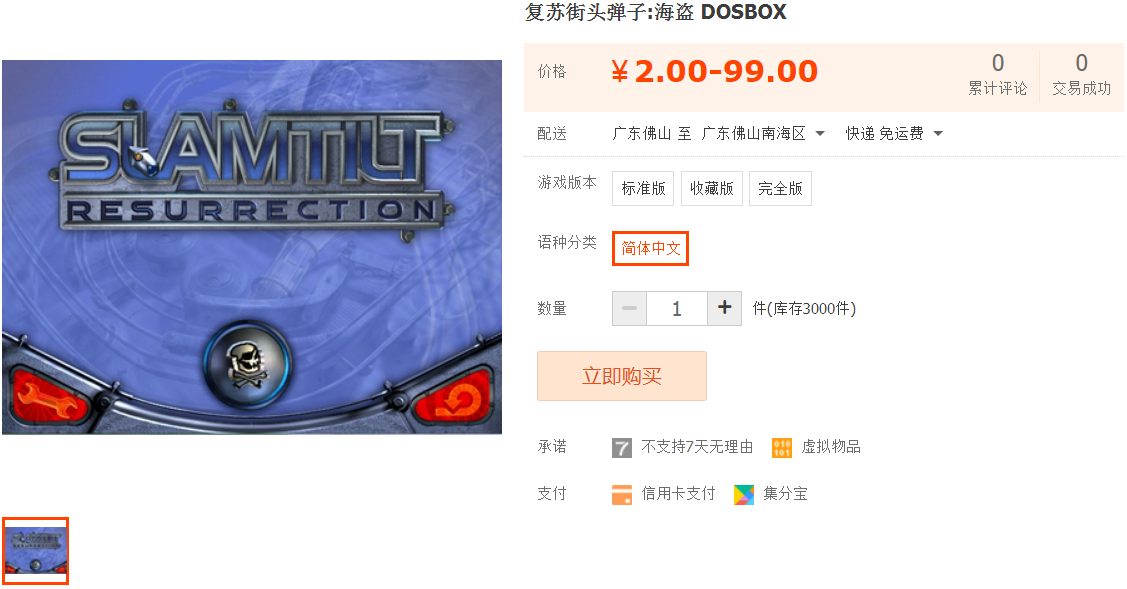Click the red restart arrow icon

tap(454, 398)
